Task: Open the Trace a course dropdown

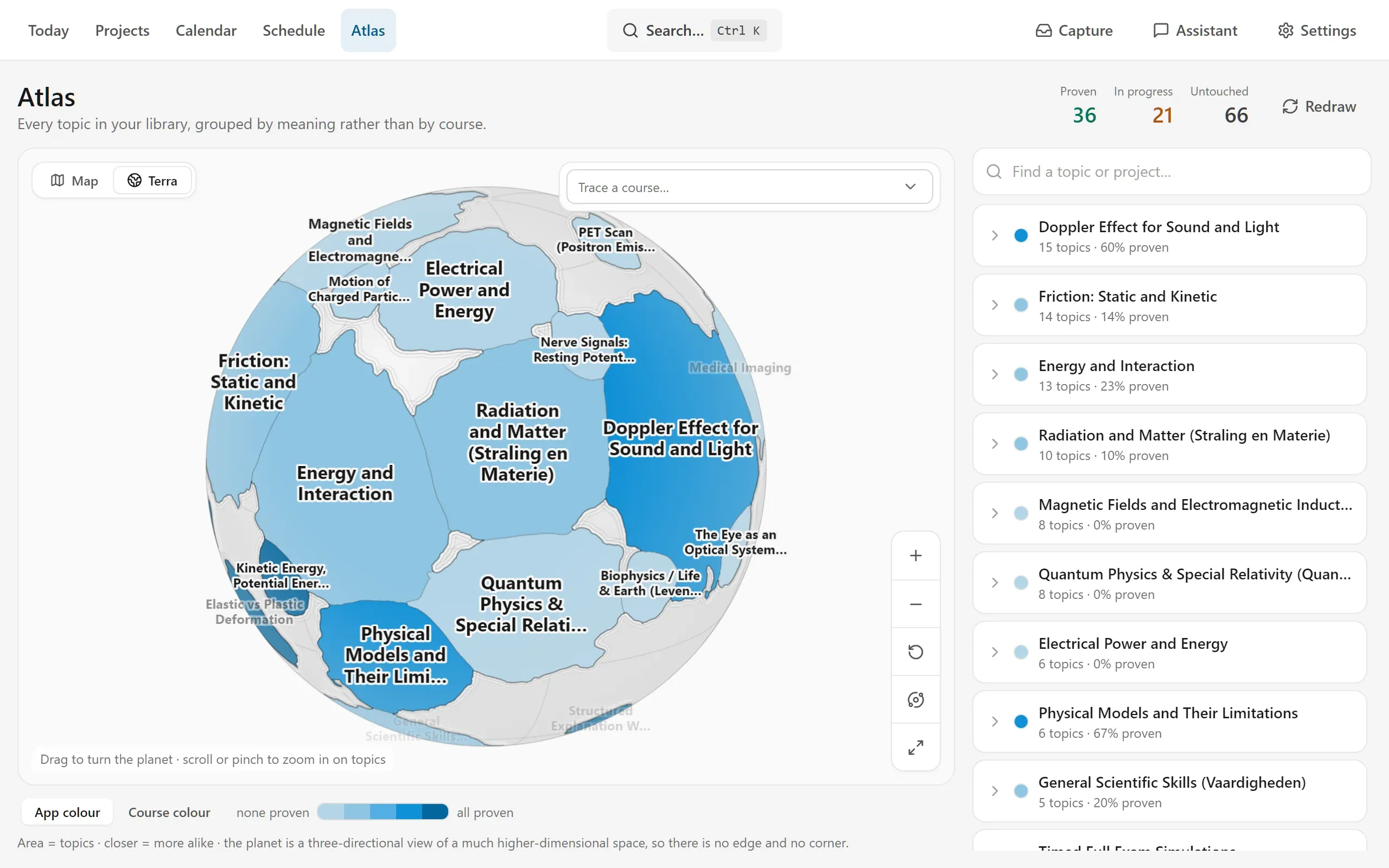Action: coord(749,187)
